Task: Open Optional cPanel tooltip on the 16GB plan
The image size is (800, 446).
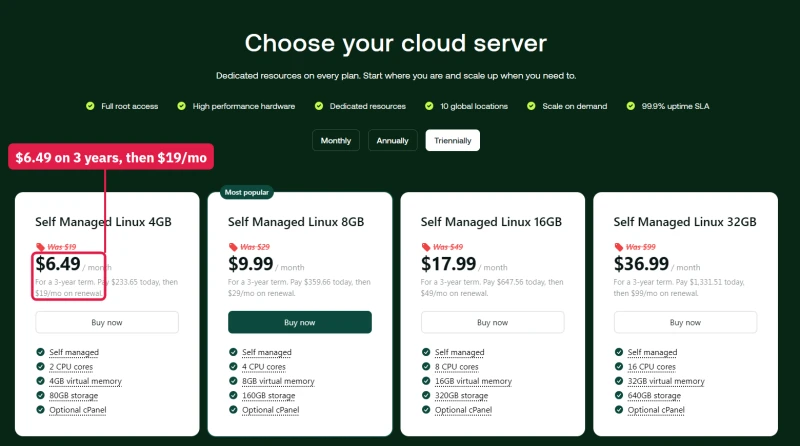Action: pyautogui.click(x=463, y=410)
